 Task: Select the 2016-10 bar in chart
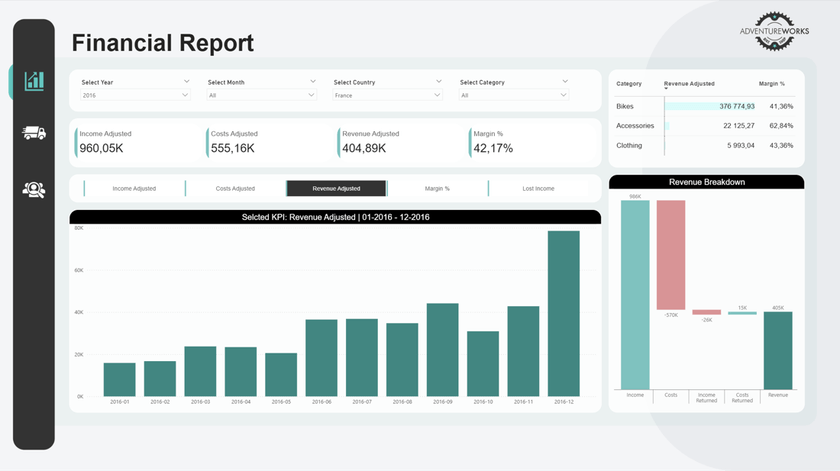coord(483,364)
